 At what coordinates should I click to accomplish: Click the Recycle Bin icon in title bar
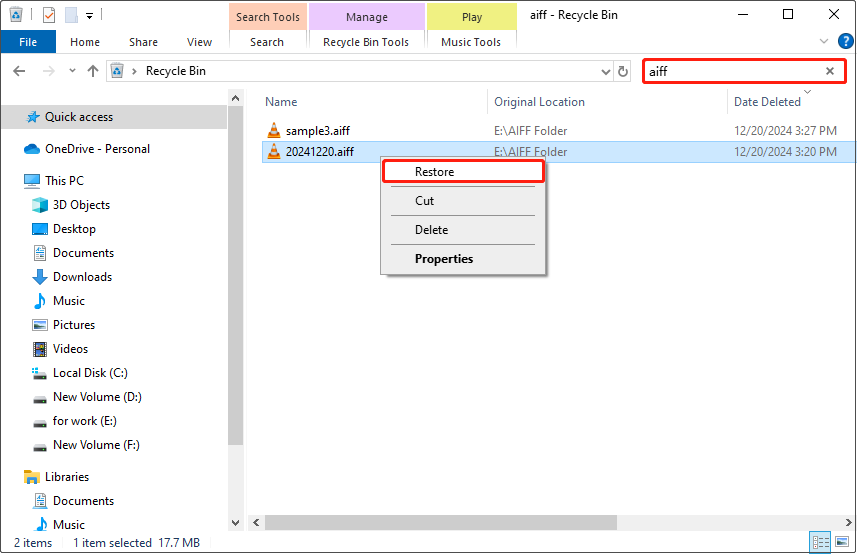pyautogui.click(x=16, y=14)
